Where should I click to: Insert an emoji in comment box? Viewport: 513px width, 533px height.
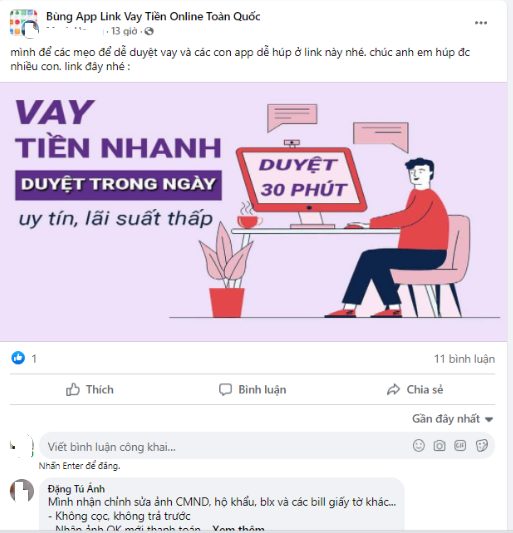(x=419, y=445)
